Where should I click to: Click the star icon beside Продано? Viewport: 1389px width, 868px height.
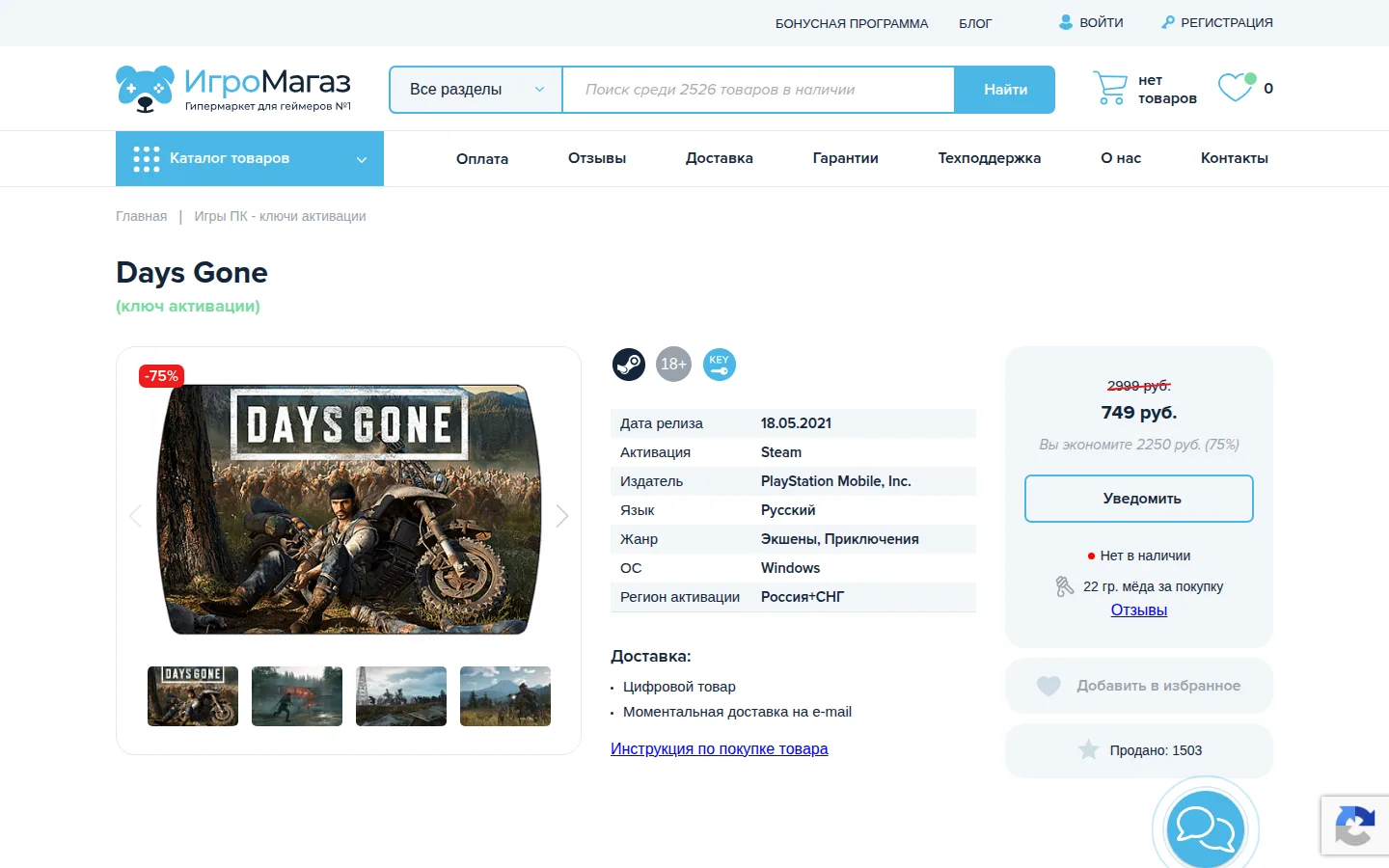(x=1088, y=749)
